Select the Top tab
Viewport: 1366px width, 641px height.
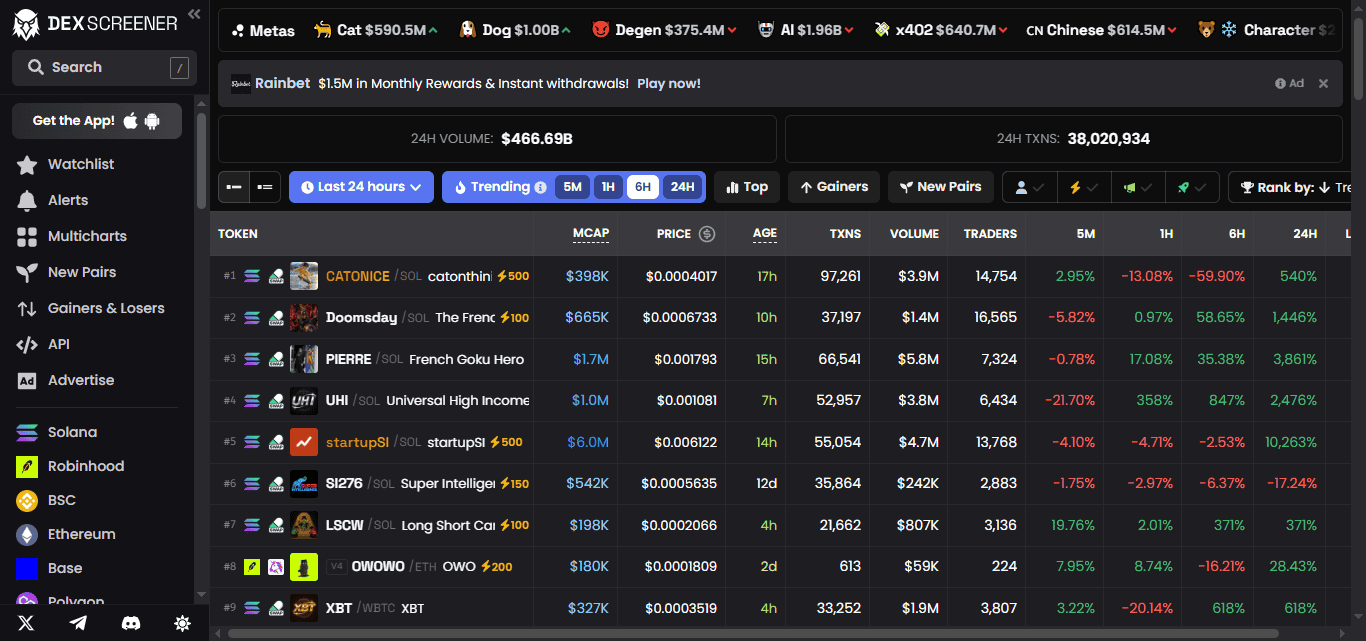click(746, 187)
